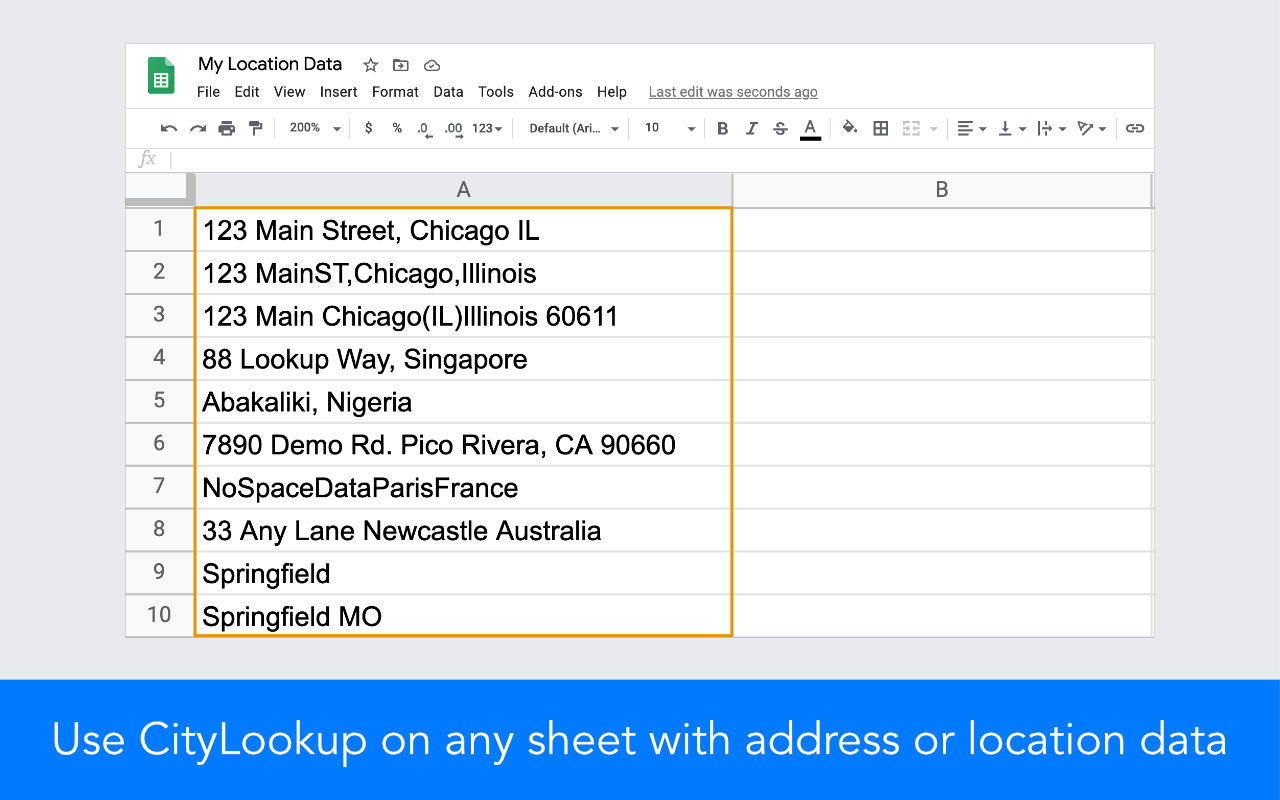The width and height of the screenshot is (1280, 800).
Task: Format selection as percent
Action: click(395, 128)
